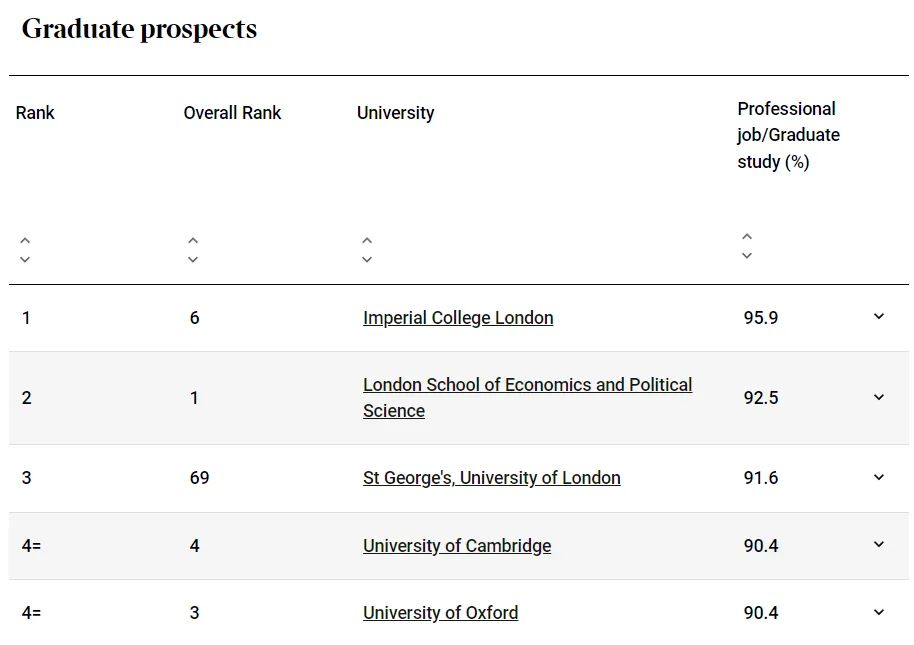This screenshot has height=645, width=914.
Task: Sort University column descending with down arrow
Action: [367, 259]
